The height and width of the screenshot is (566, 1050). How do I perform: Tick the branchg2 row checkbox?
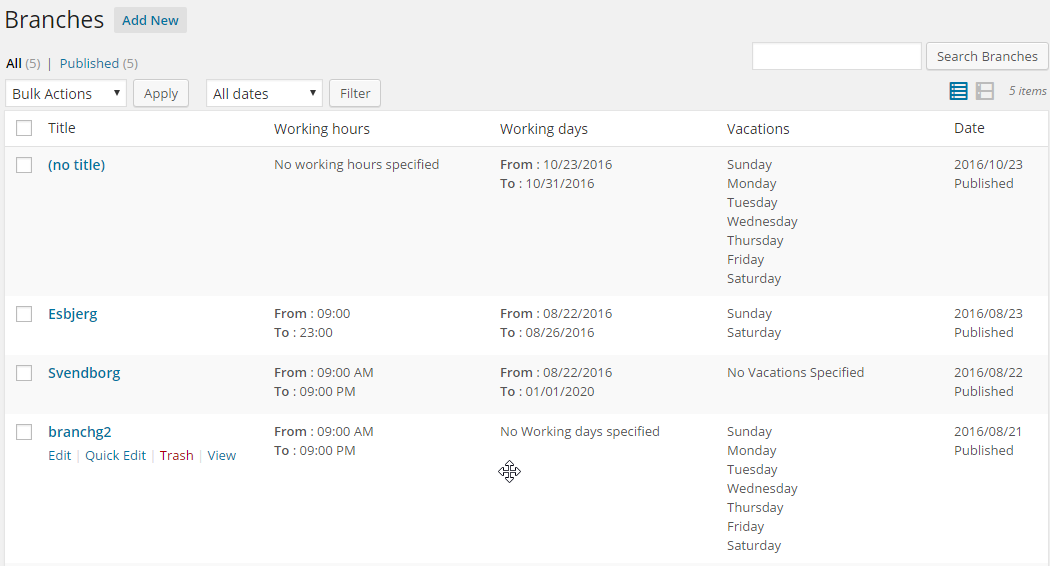coord(24,432)
